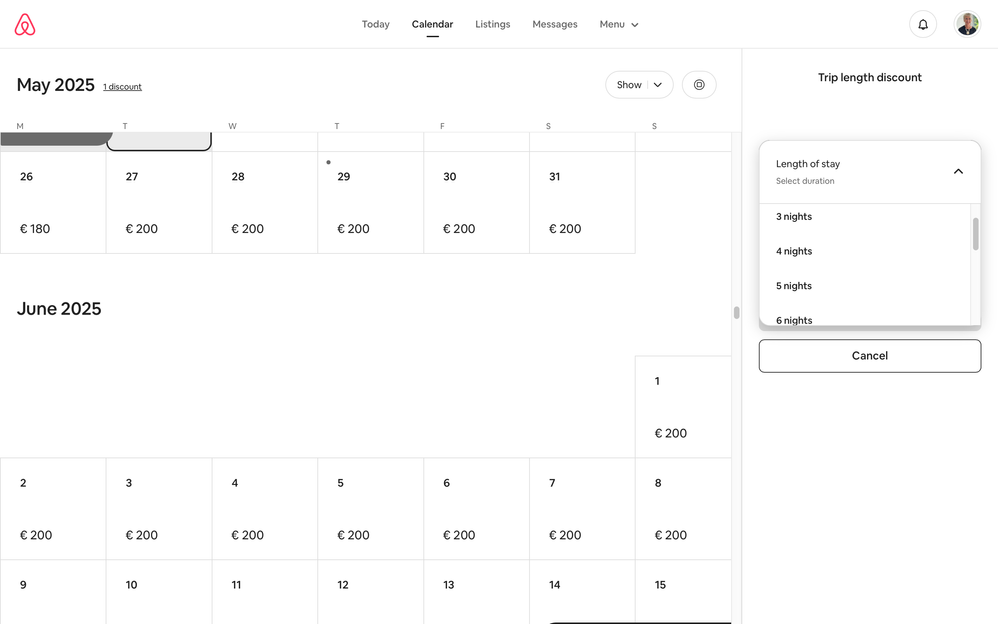
Task: Select June 4 date cell
Action: [x=265, y=509]
